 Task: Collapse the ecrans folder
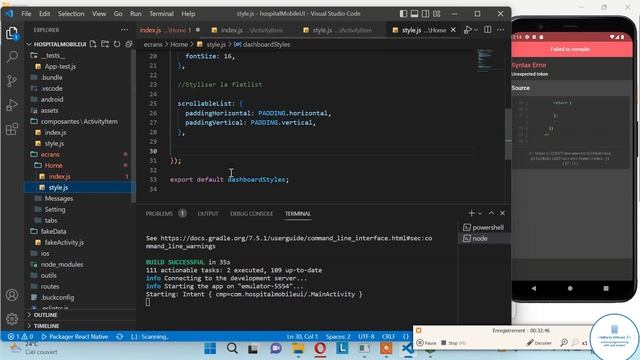pyautogui.click(x=50, y=154)
